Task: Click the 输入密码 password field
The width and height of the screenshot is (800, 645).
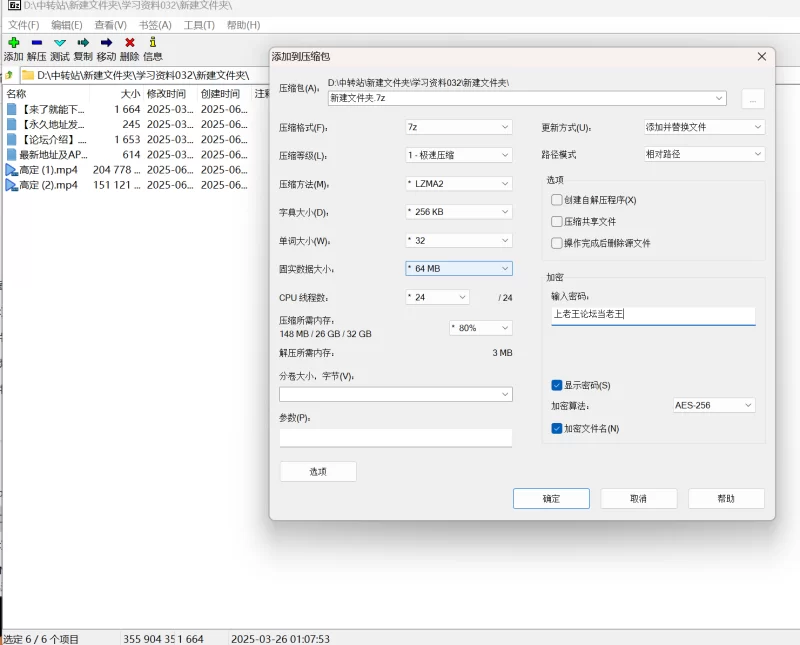Action: click(x=653, y=315)
